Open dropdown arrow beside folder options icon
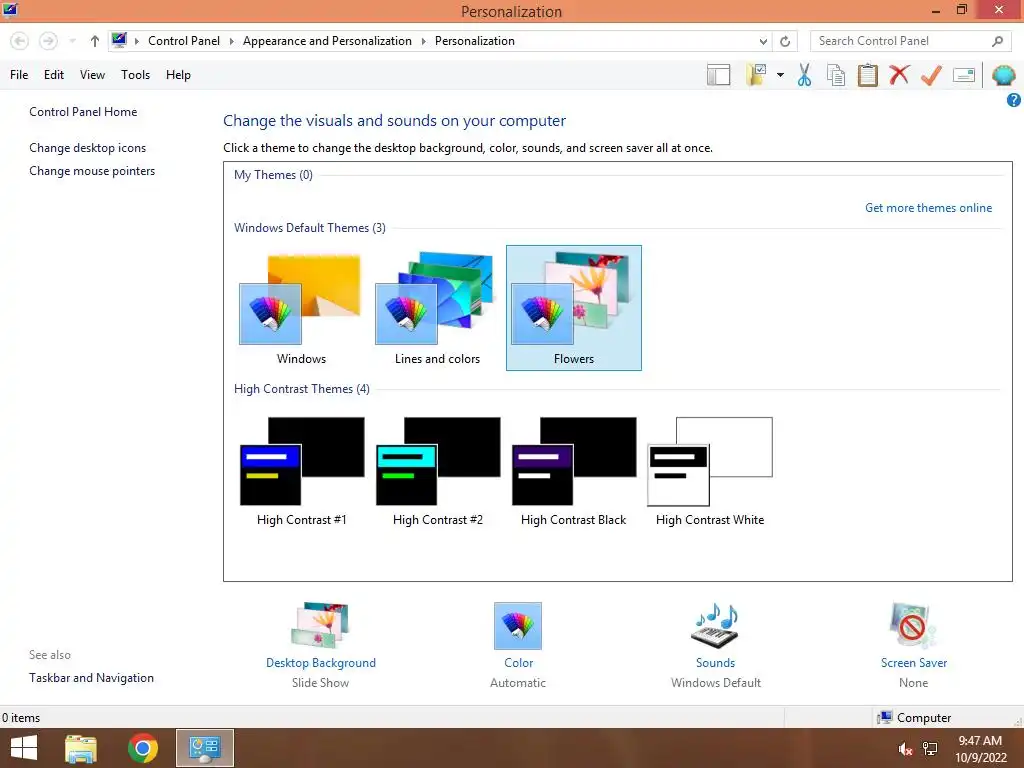Screen dimensions: 1024x768 coord(780,75)
